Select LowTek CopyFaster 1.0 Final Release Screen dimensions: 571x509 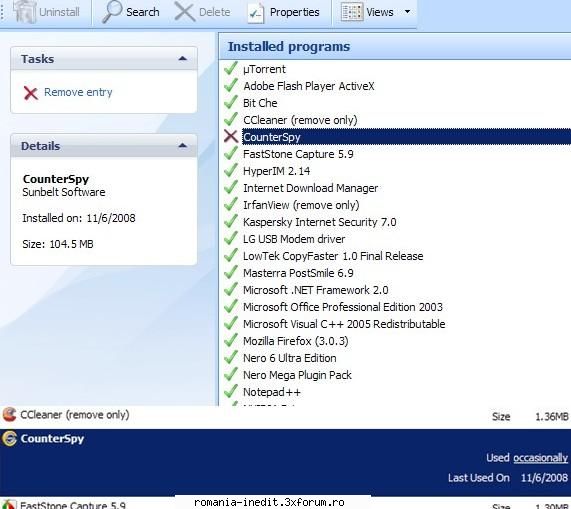point(333,256)
